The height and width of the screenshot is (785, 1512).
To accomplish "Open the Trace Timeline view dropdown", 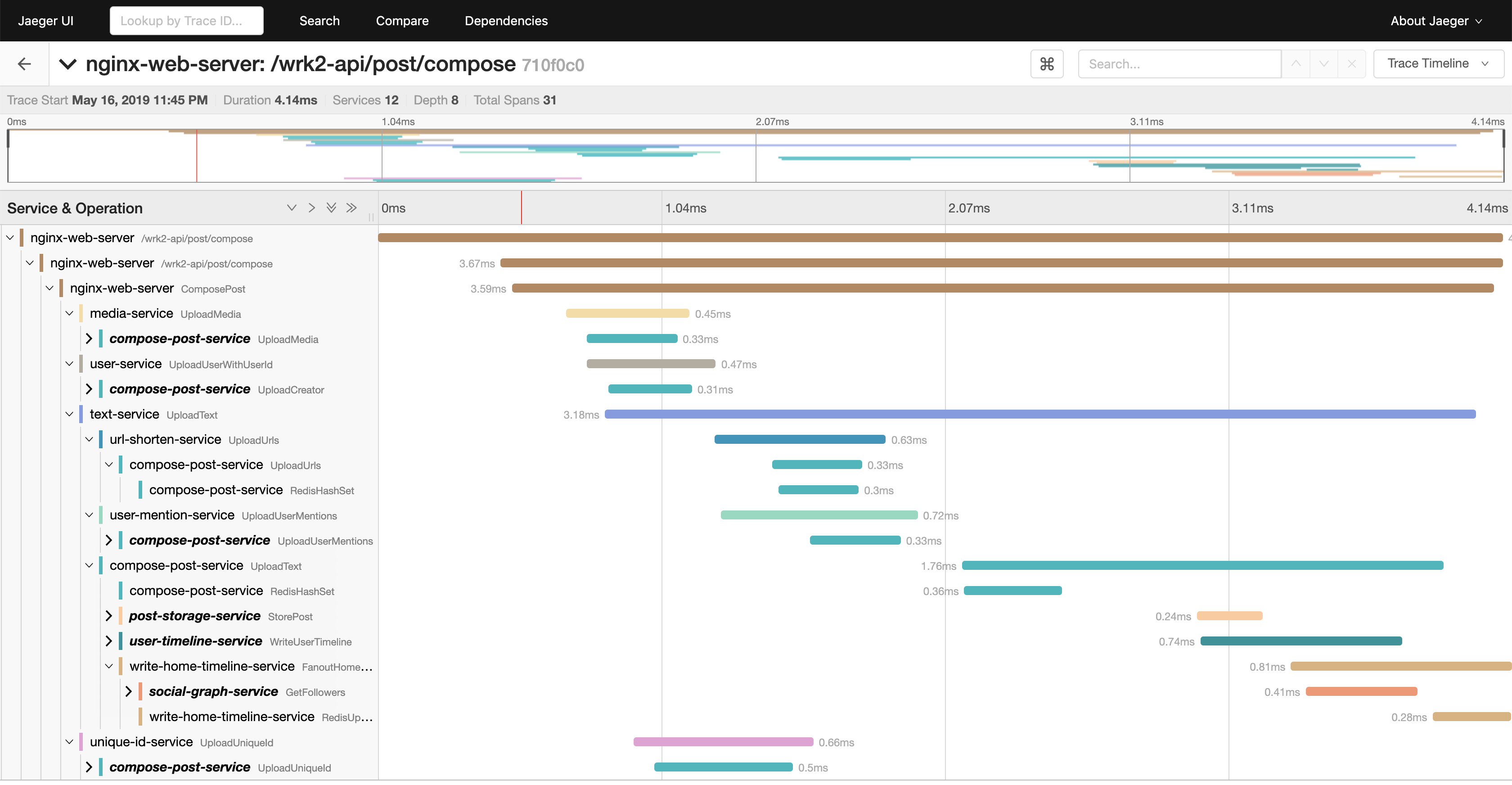I will [x=1437, y=64].
